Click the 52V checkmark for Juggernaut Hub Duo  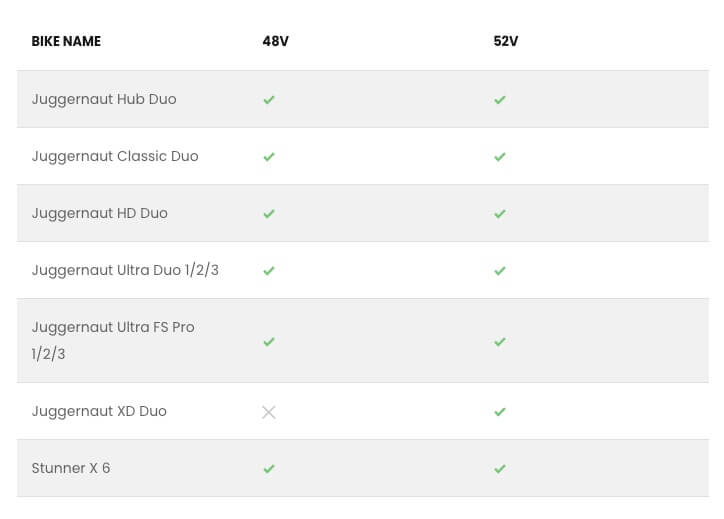pos(500,100)
